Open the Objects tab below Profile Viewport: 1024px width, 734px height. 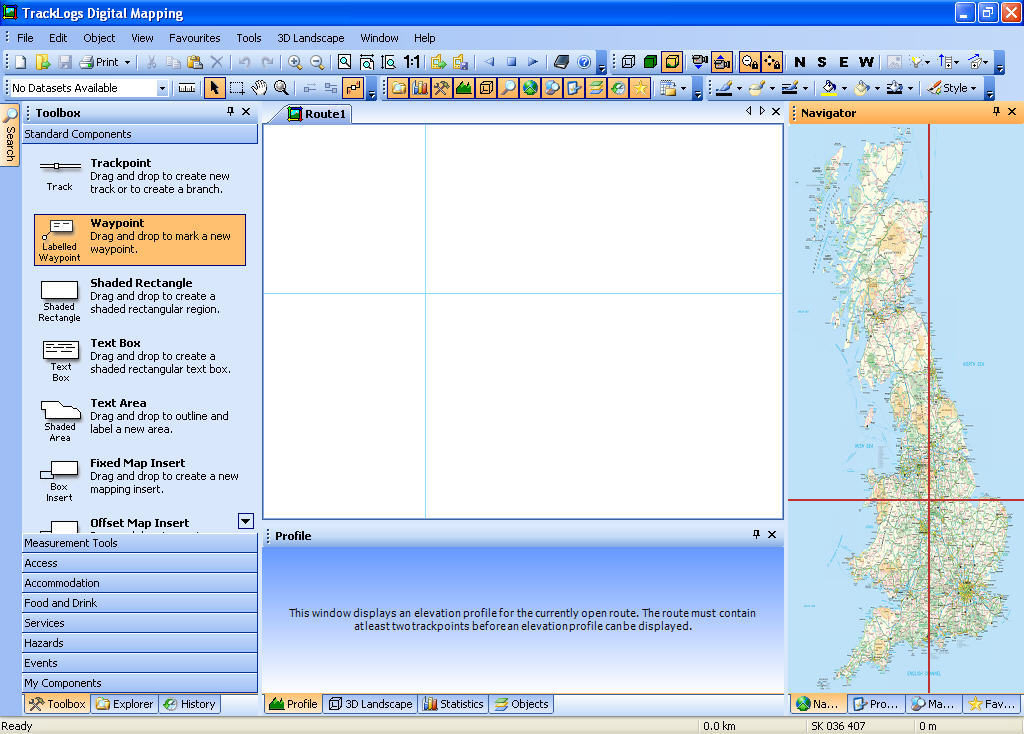(x=521, y=704)
